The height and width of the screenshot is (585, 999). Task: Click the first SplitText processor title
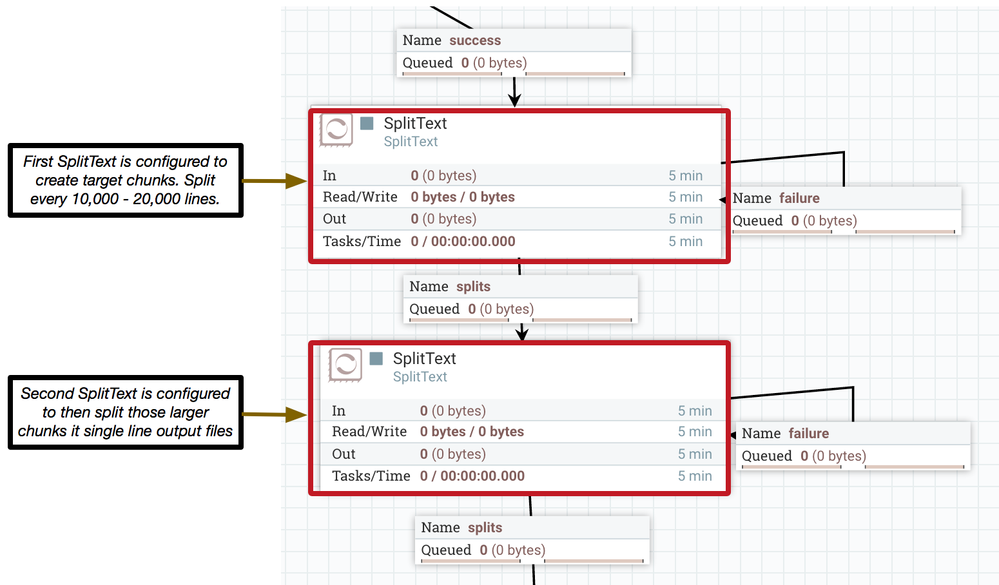pyautogui.click(x=415, y=123)
